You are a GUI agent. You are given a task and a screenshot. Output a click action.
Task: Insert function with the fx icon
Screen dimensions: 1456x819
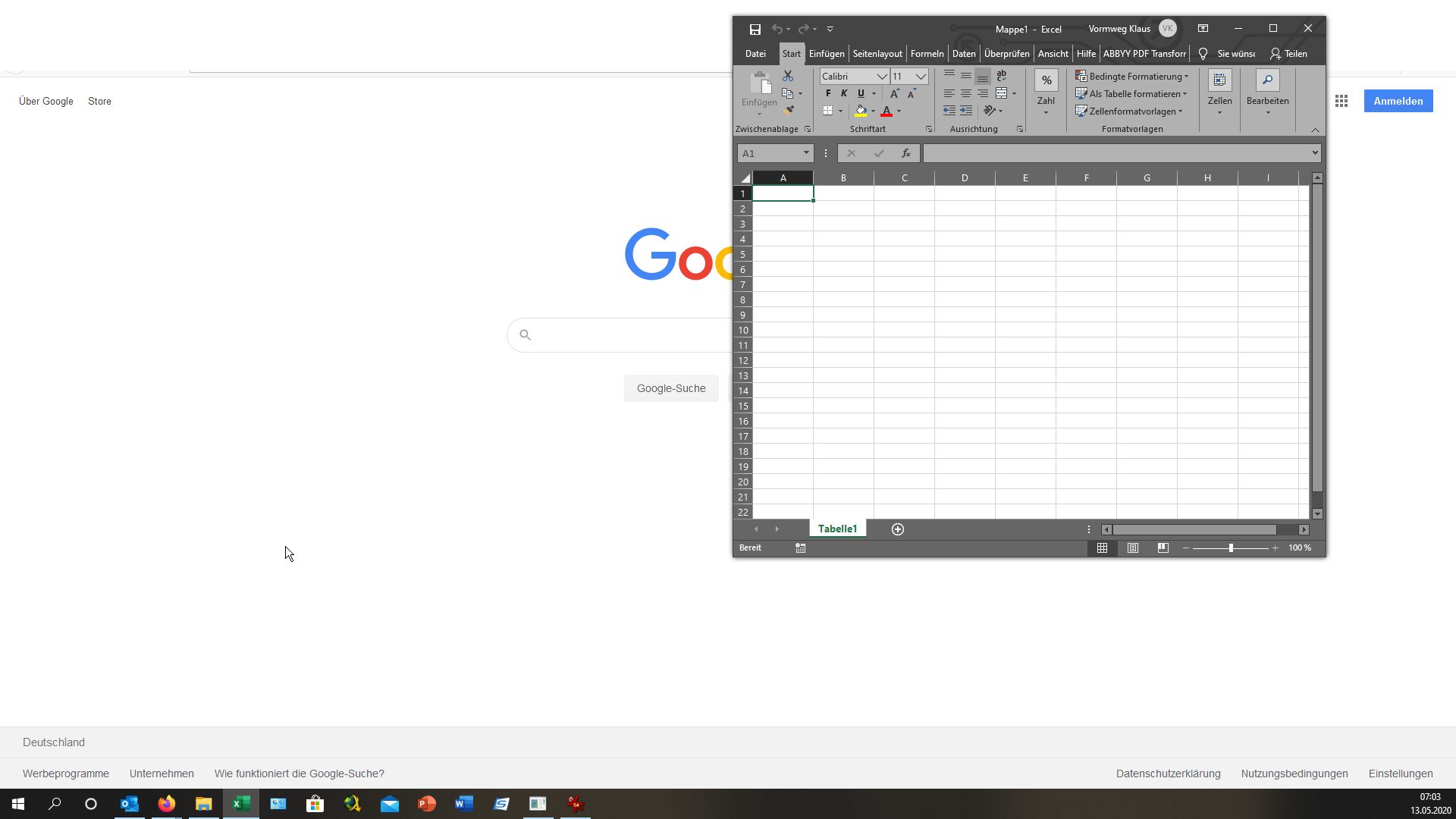[x=905, y=153]
